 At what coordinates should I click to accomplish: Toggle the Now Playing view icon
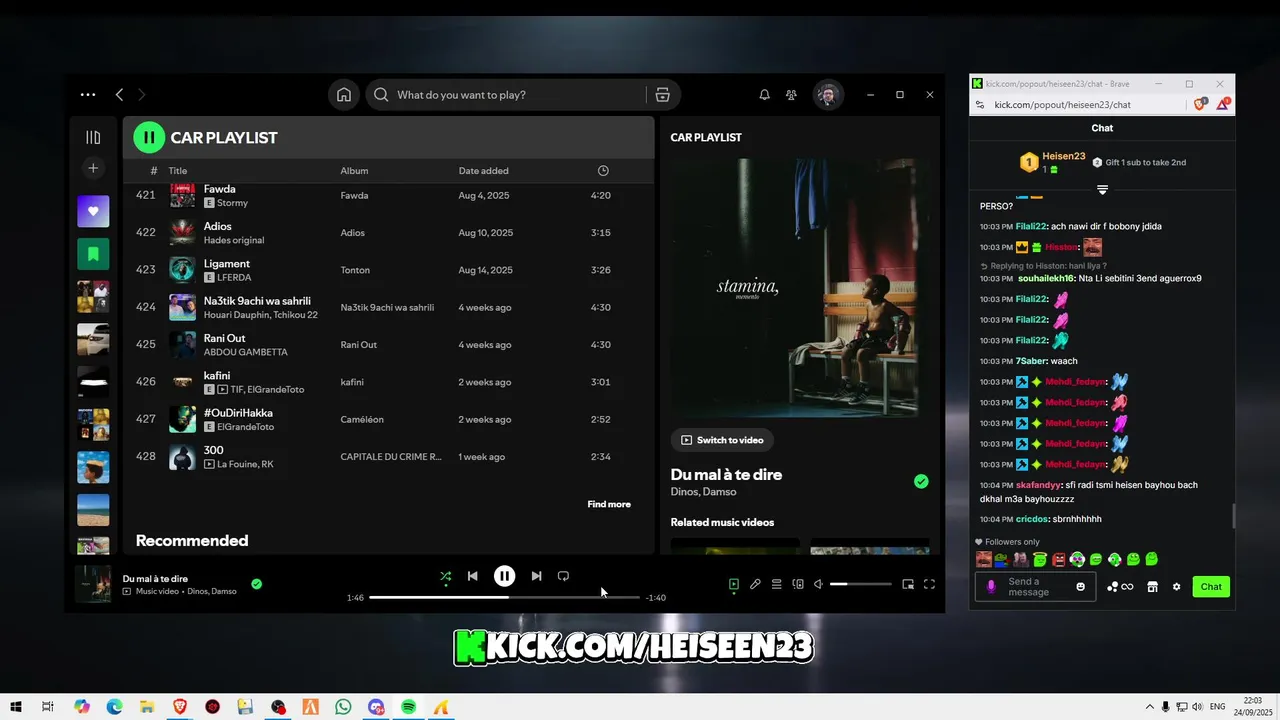point(734,584)
